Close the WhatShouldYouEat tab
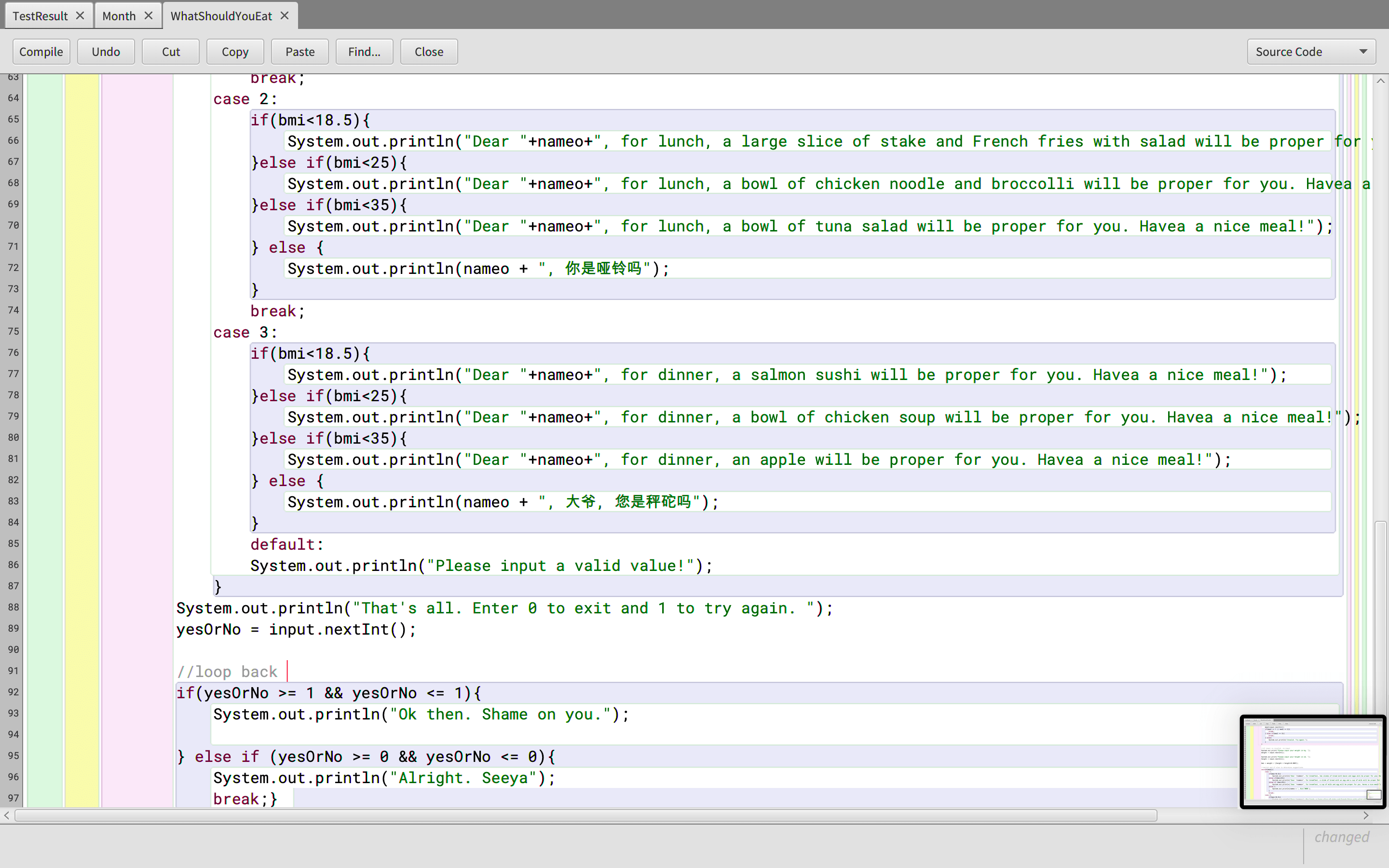The width and height of the screenshot is (1389, 868). (285, 15)
